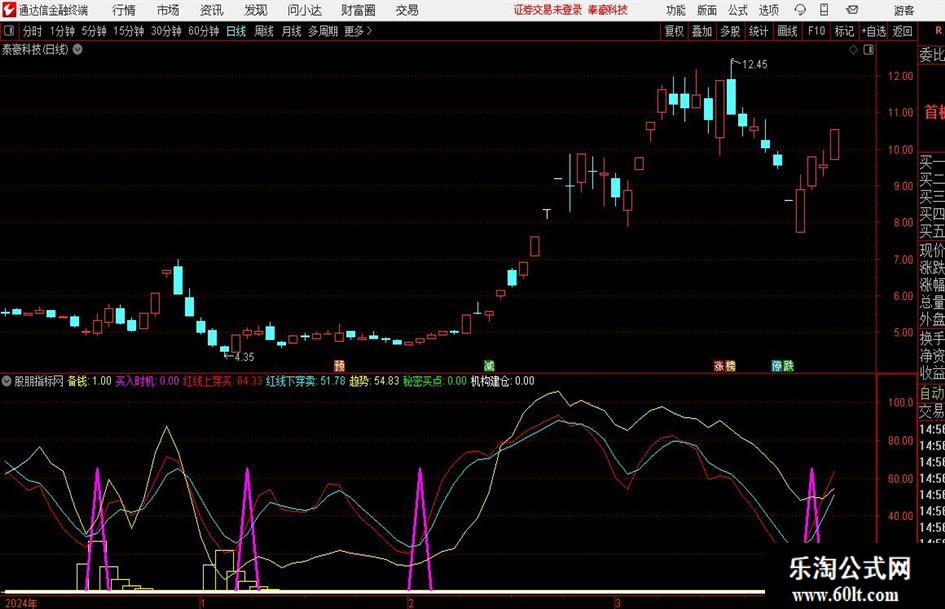Switch to 1分钟 period
This screenshot has width=945, height=609.
[x=61, y=31]
